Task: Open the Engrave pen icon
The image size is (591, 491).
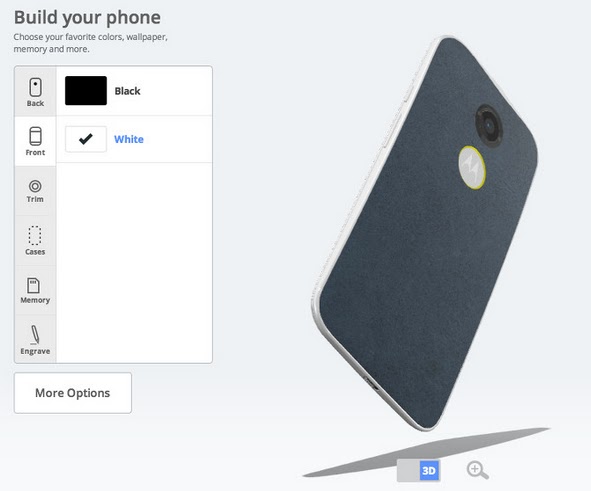Action: pyautogui.click(x=35, y=335)
